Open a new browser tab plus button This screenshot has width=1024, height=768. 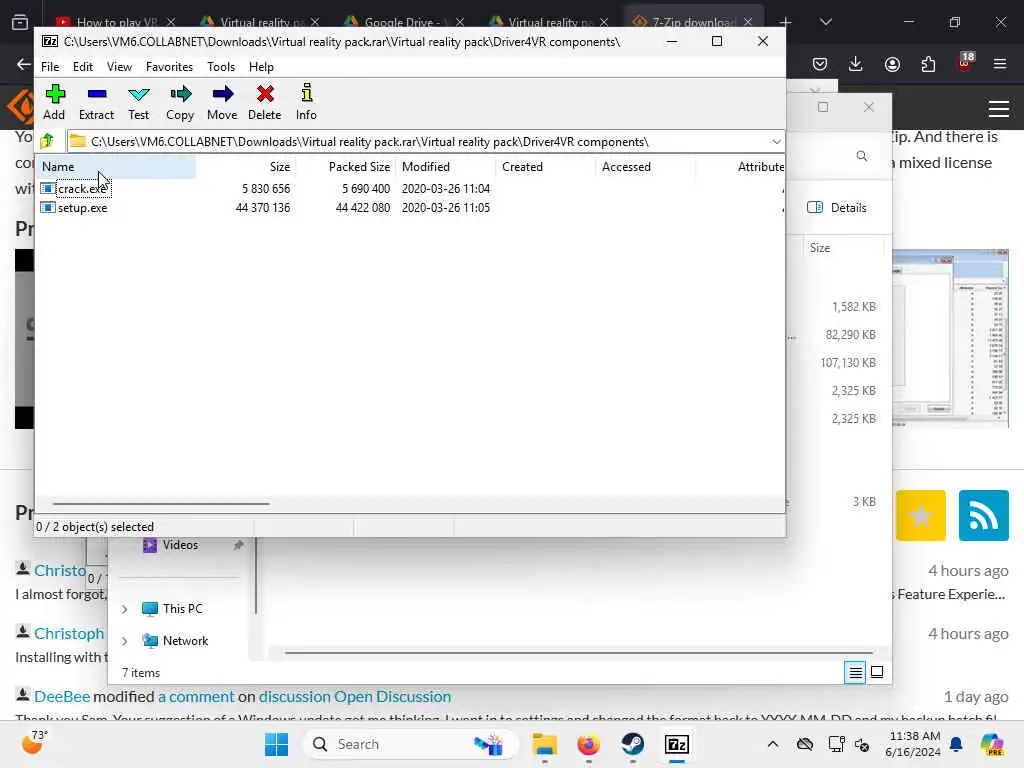pyautogui.click(x=785, y=23)
